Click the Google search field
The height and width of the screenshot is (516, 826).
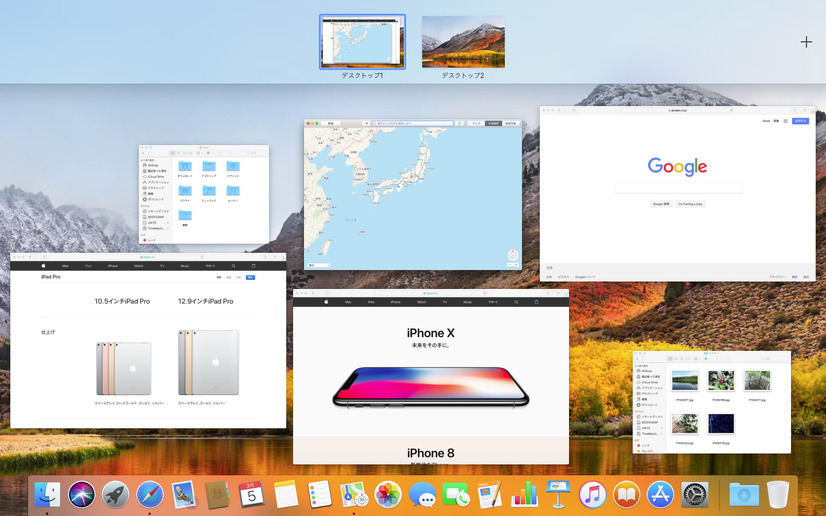[679, 188]
